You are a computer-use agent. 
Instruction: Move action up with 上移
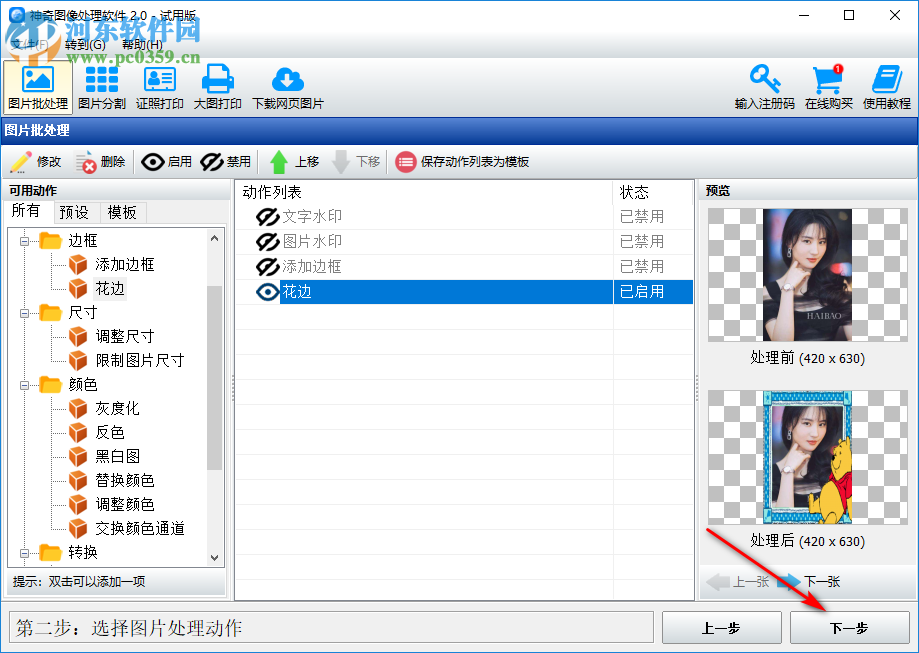[x=294, y=162]
